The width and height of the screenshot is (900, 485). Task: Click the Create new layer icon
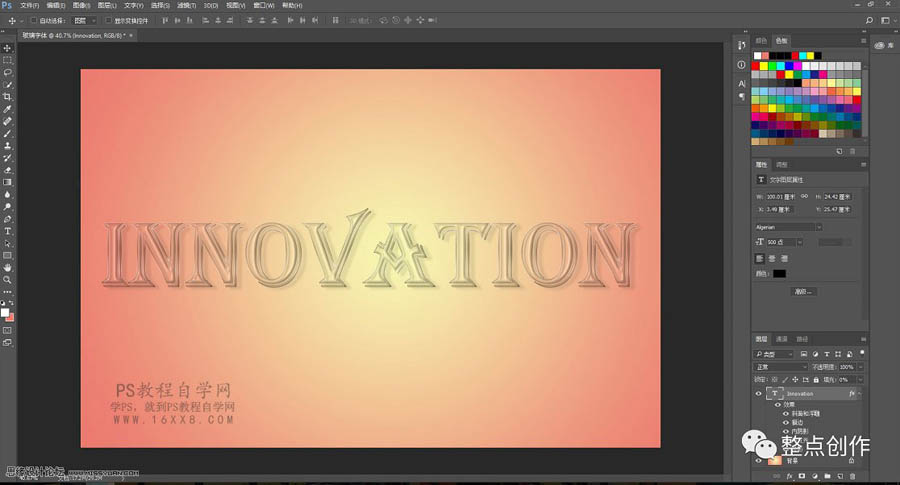click(840, 476)
